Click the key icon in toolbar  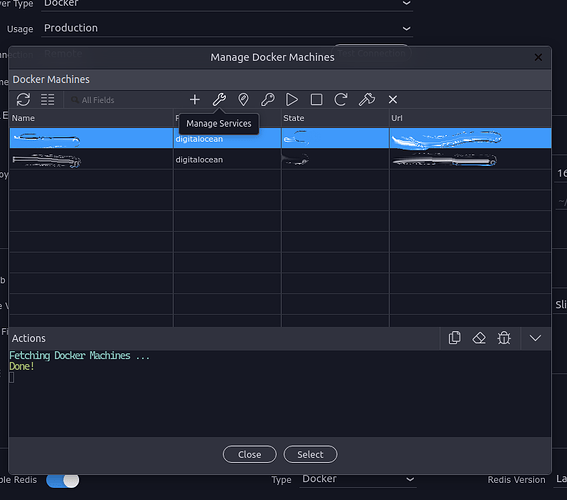point(268,99)
